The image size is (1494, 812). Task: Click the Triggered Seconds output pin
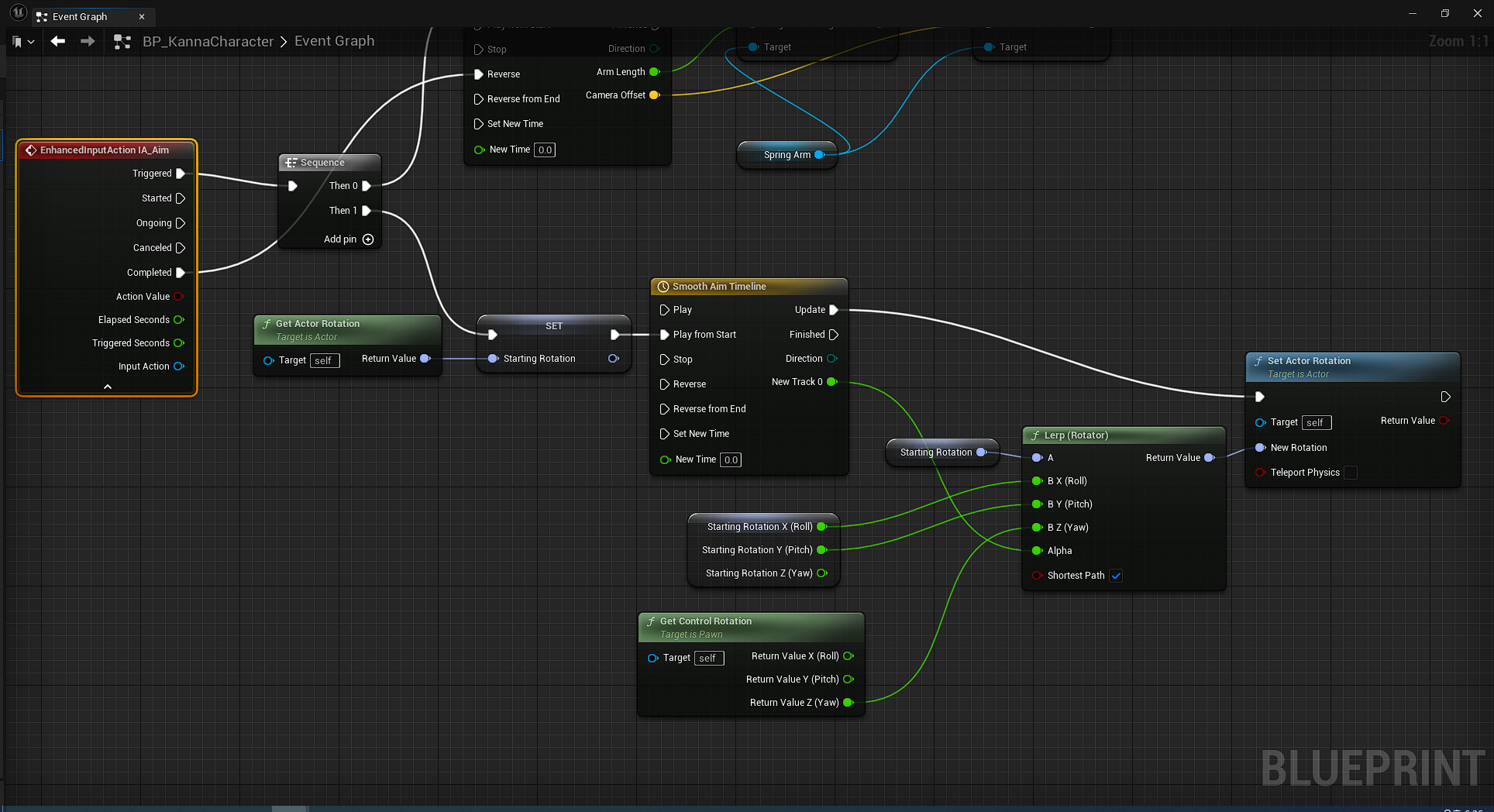click(179, 343)
